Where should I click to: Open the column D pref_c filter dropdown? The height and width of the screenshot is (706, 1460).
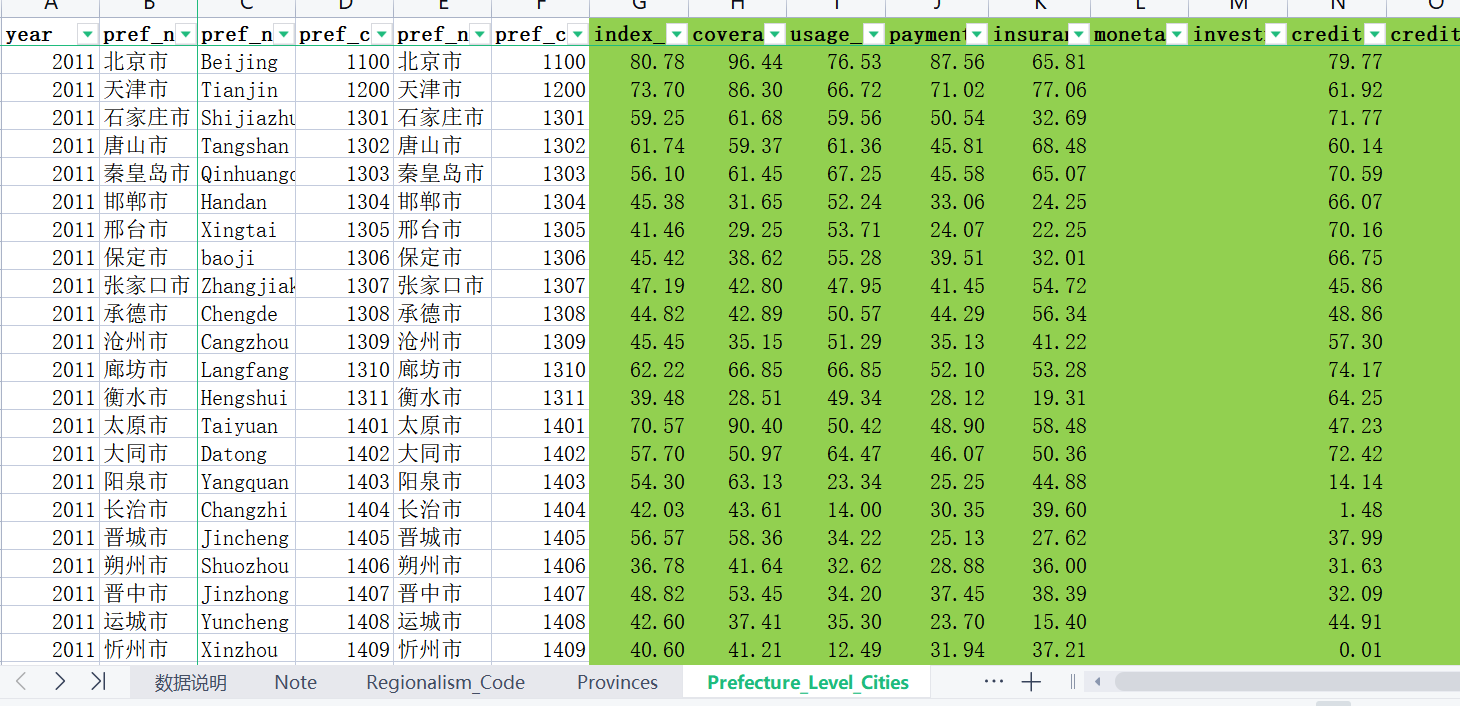(x=382, y=35)
